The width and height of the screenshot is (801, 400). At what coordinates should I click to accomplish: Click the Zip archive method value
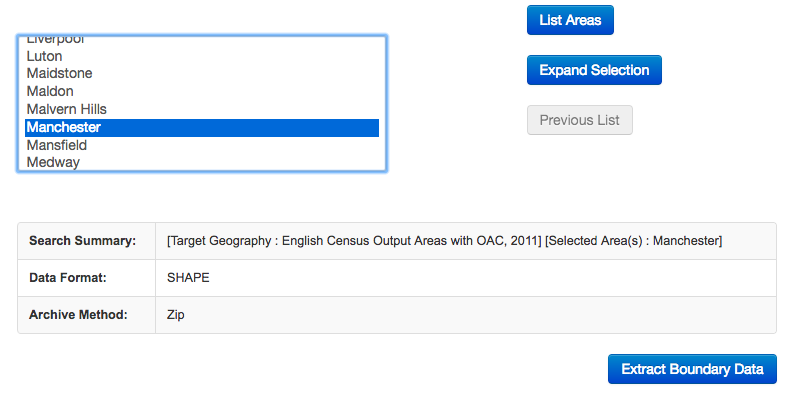click(x=175, y=315)
